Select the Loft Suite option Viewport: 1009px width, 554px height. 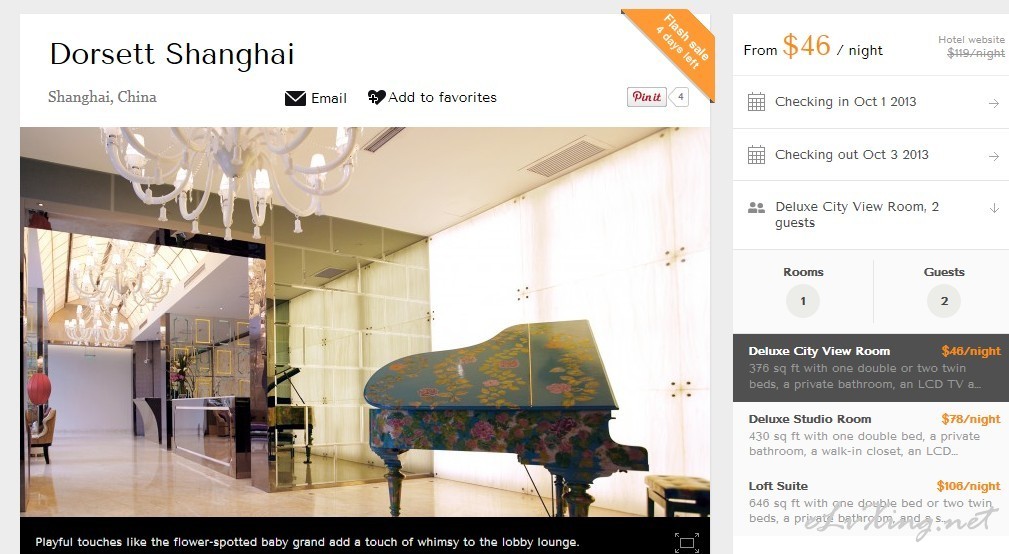(871, 502)
